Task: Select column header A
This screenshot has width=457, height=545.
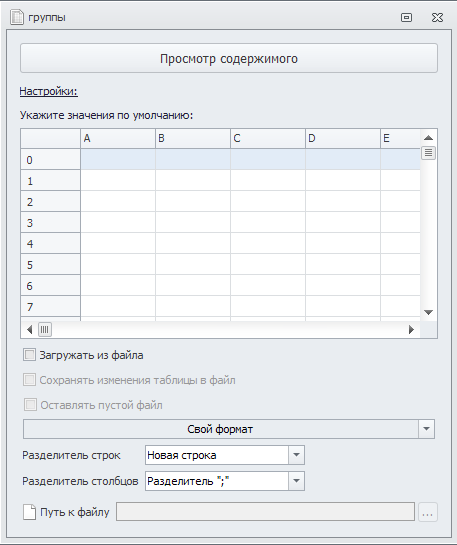Action: pos(118,138)
